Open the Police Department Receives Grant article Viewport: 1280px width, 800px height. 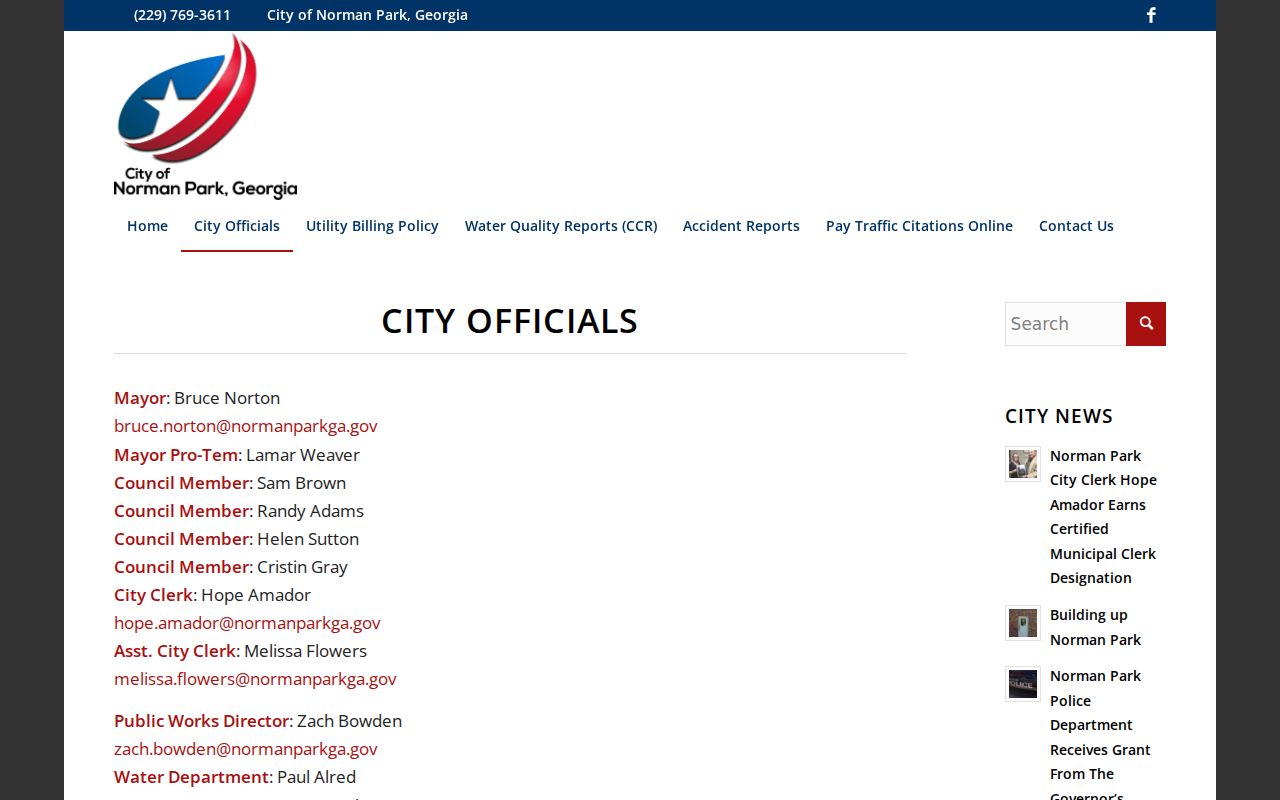click(1100, 732)
